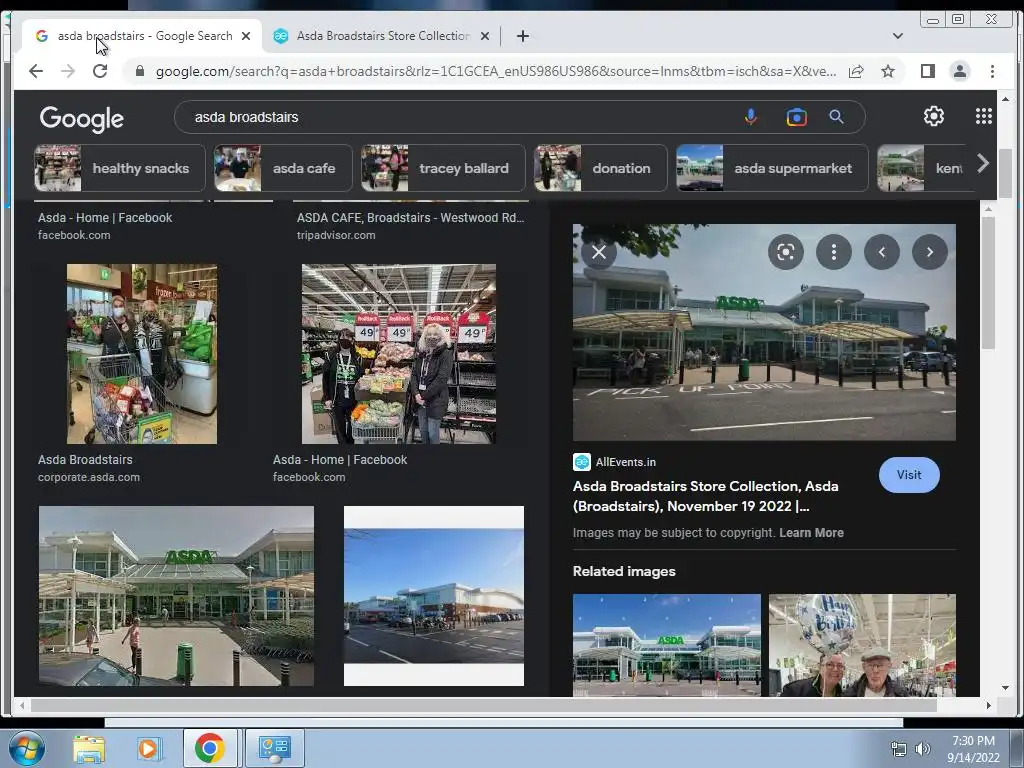
Task: Launch Windows Media Player from taskbar
Action: [148, 748]
